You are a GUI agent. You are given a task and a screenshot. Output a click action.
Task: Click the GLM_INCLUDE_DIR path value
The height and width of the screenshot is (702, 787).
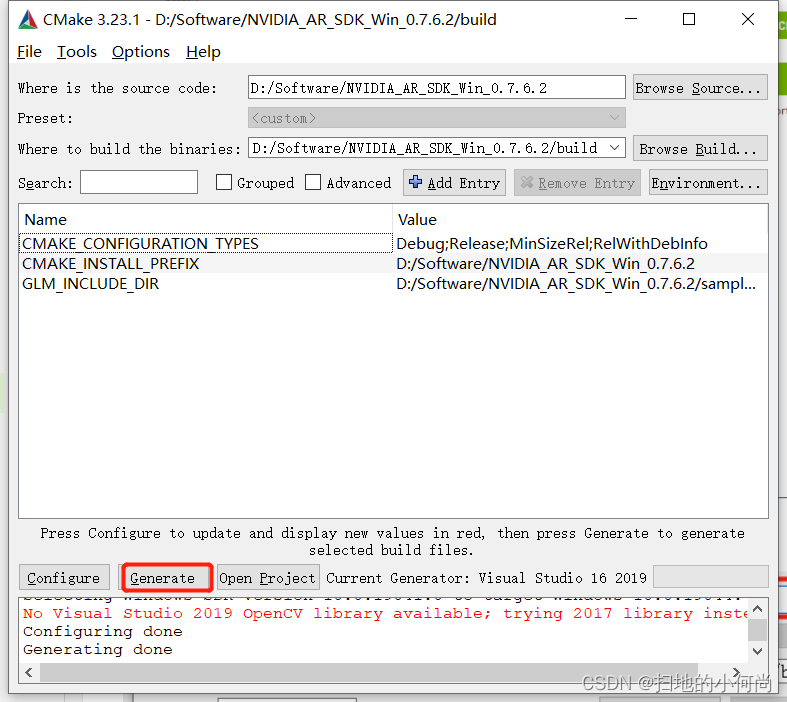coord(576,284)
